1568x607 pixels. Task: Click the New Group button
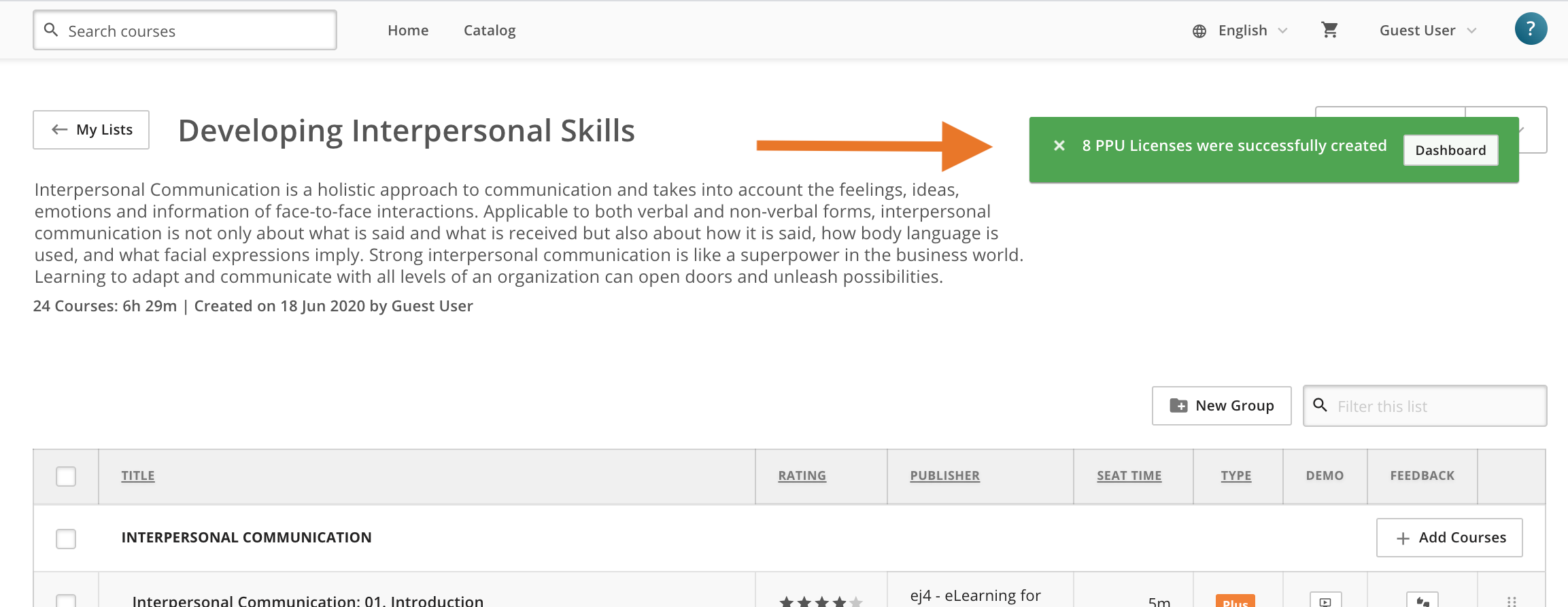click(1221, 406)
